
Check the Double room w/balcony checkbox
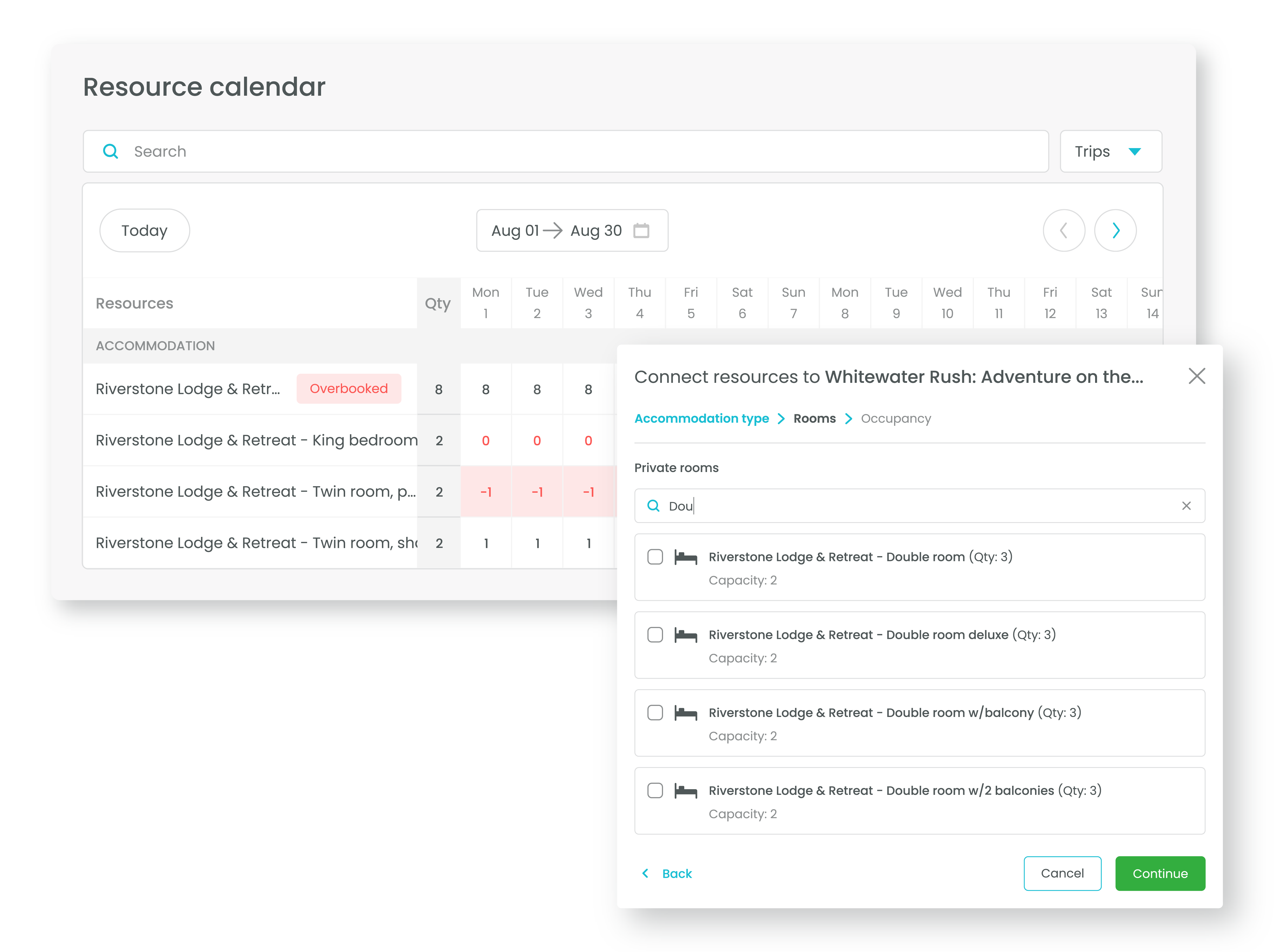tap(655, 712)
